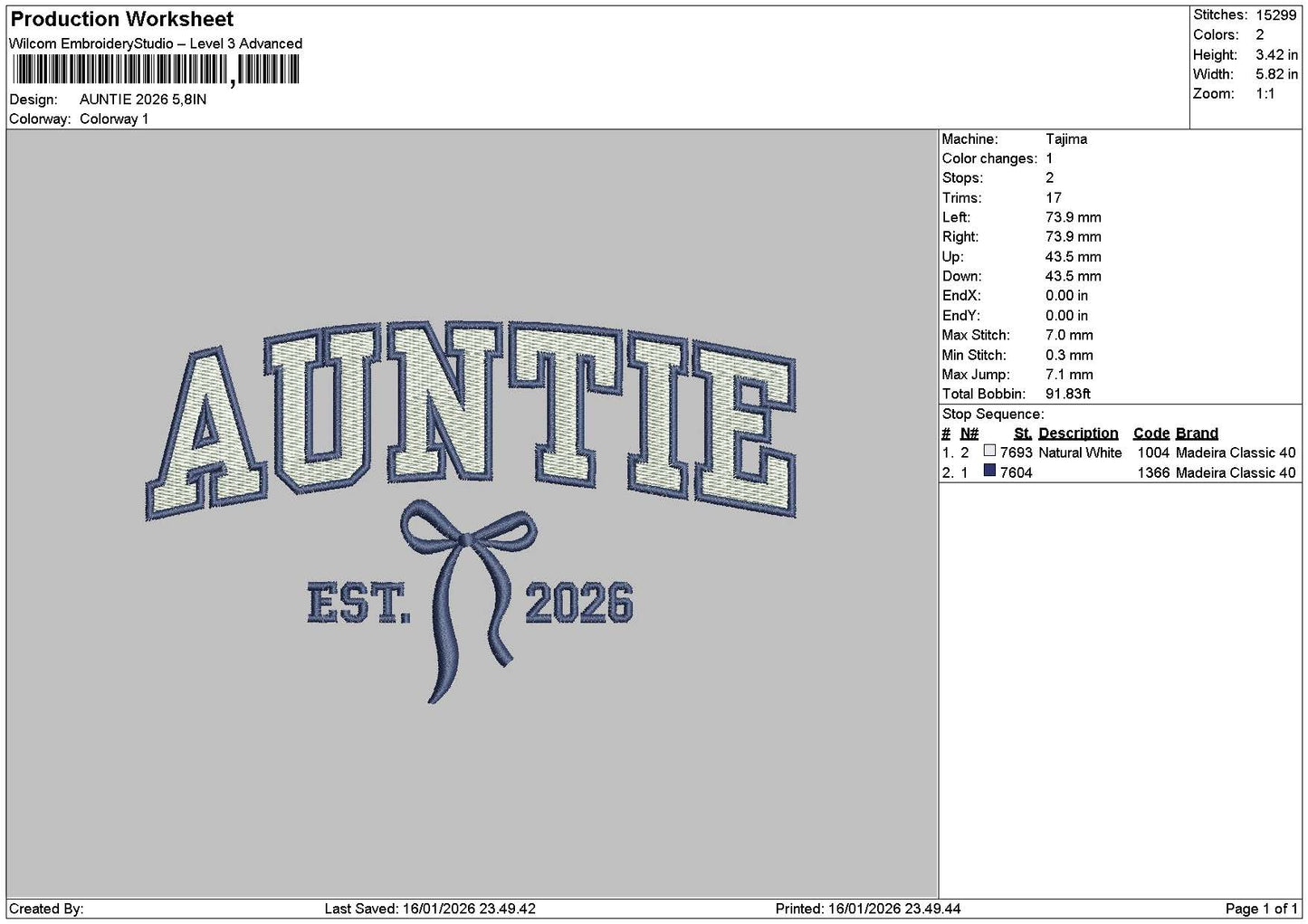Click the AUNTIE embroidery lettering preview
Screen dimensions: 1308x924
471,421
